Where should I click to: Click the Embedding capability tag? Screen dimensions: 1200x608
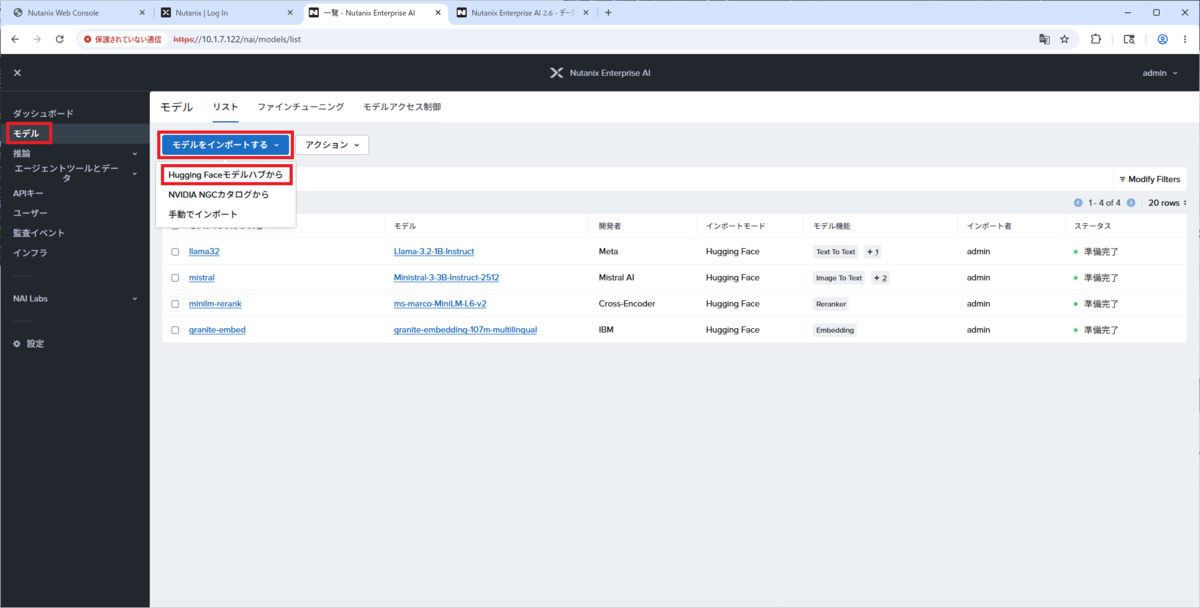pyautogui.click(x=835, y=330)
